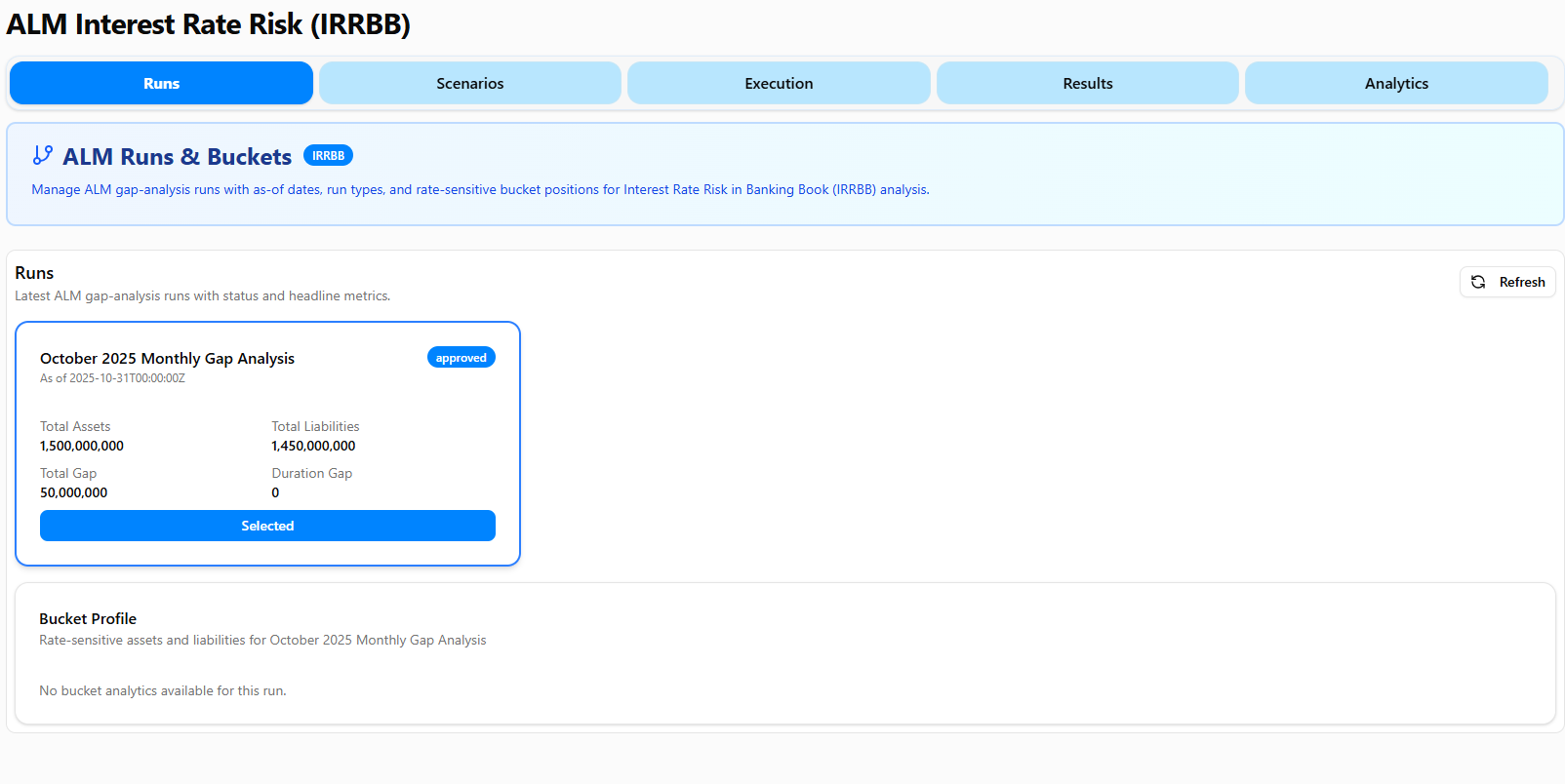Click the Total Liabilities value 1,450,000,000
The height and width of the screenshot is (784, 1565).
[x=313, y=446]
